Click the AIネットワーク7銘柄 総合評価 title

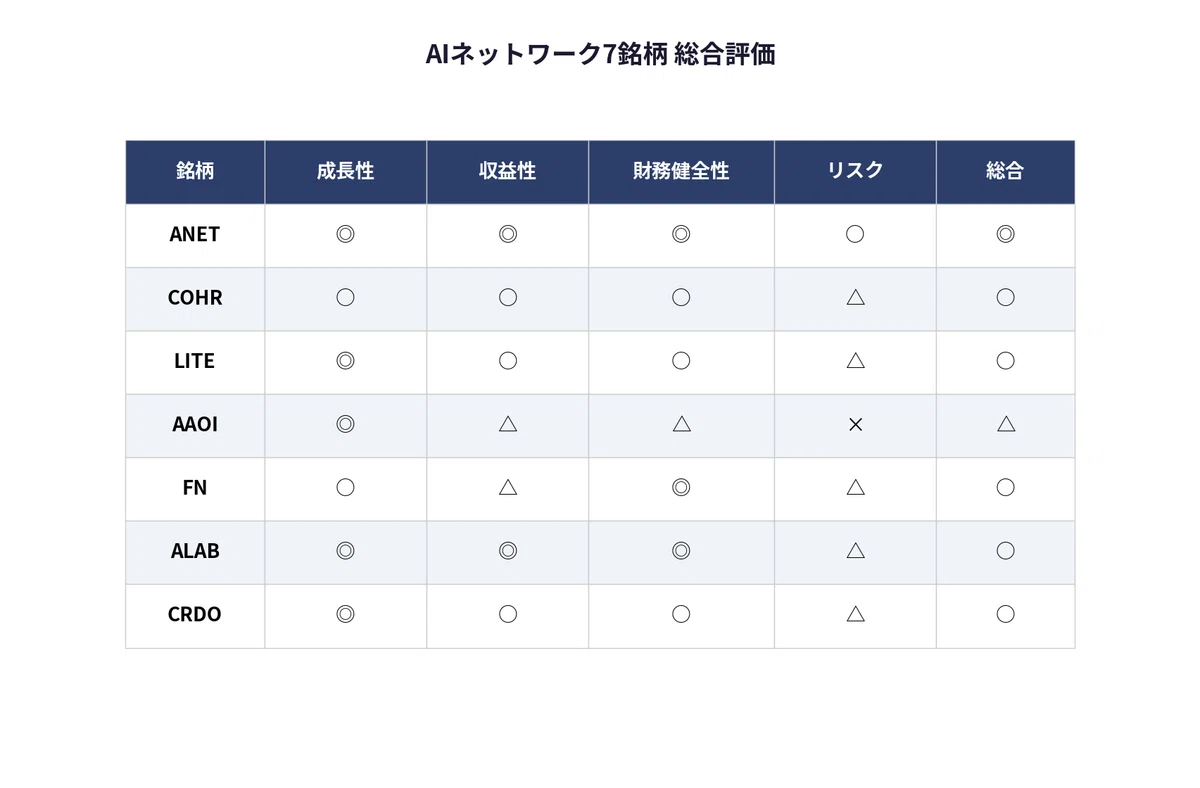click(600, 54)
